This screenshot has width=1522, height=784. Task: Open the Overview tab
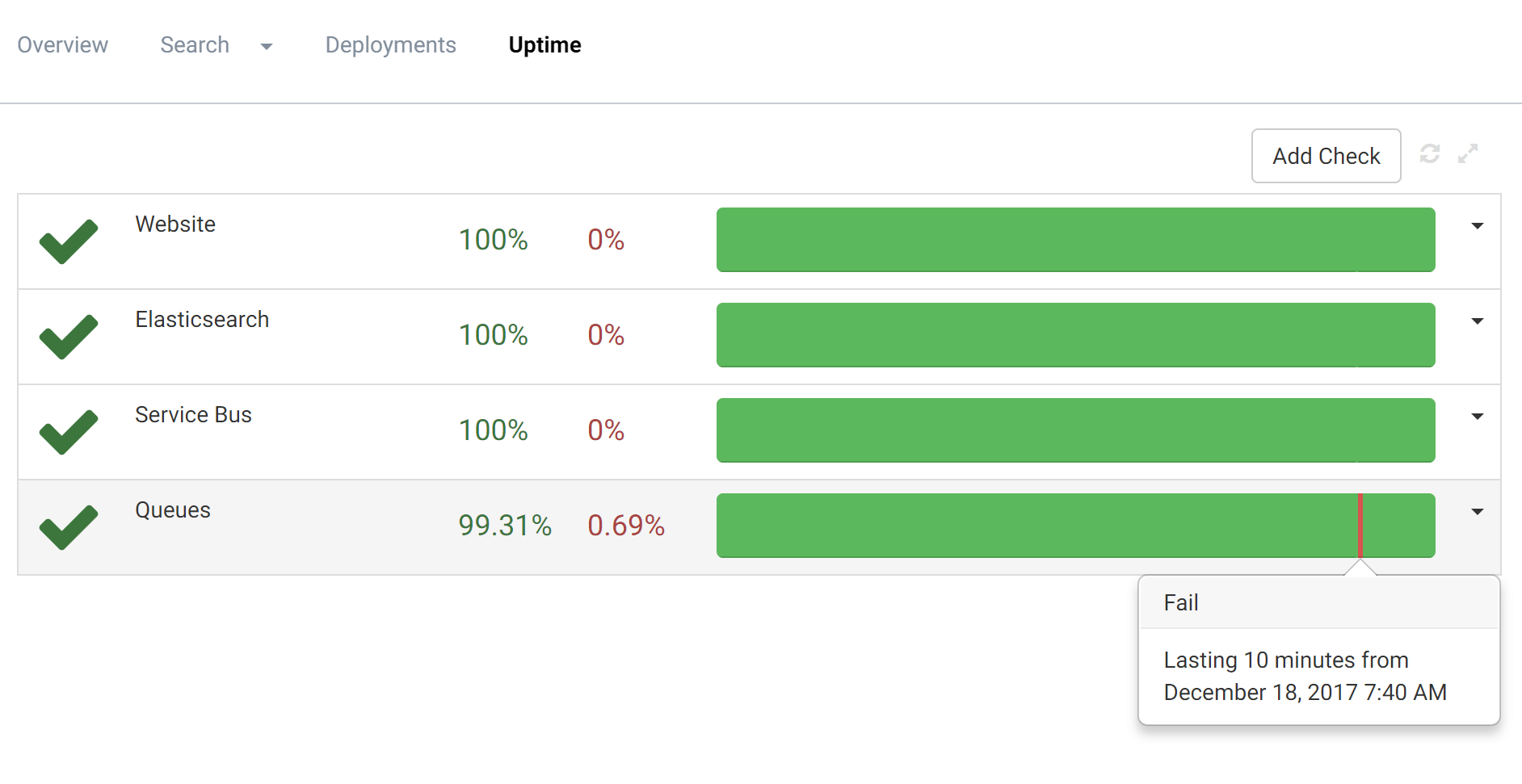(x=63, y=45)
